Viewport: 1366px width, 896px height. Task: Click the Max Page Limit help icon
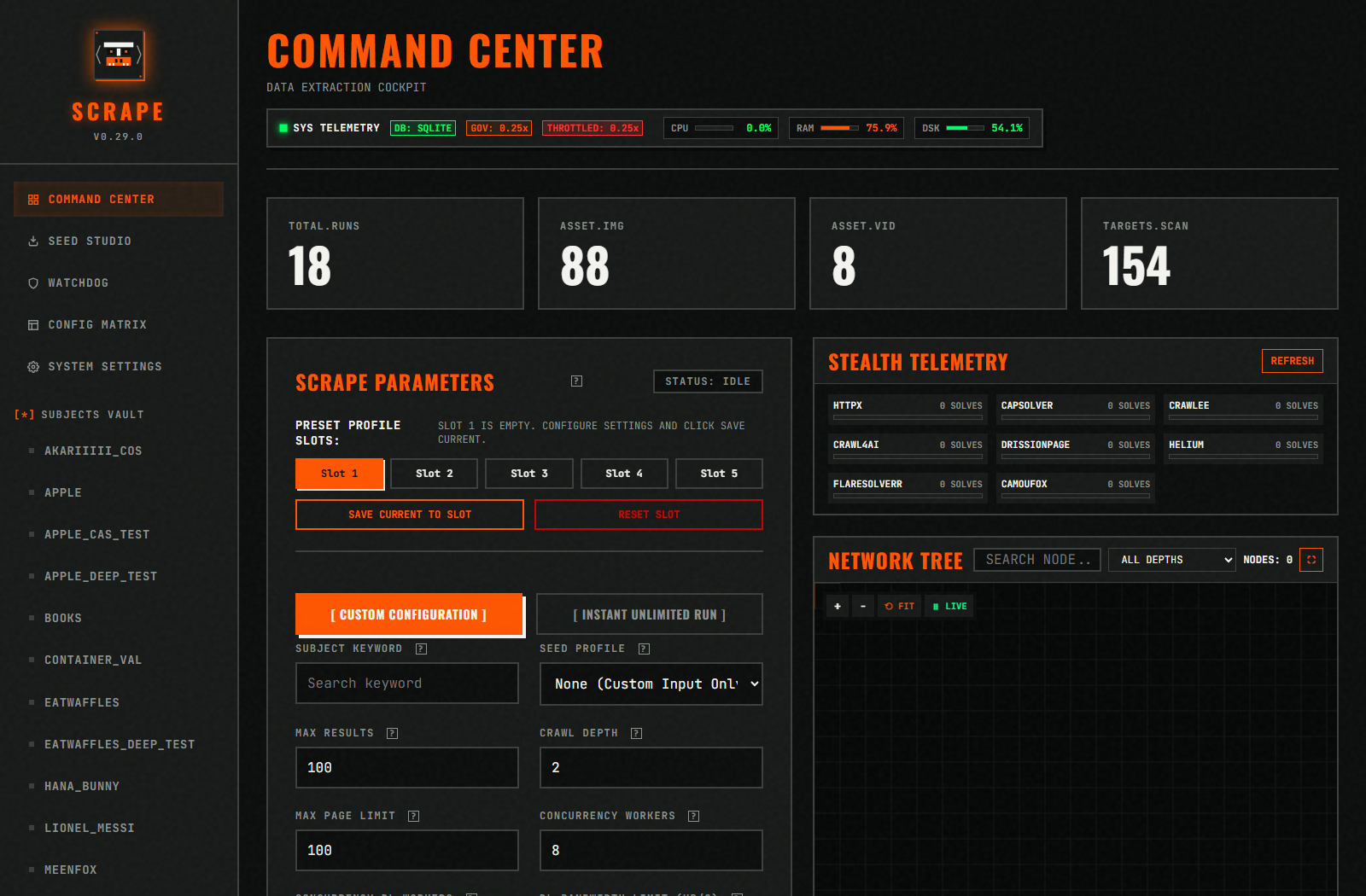(413, 816)
